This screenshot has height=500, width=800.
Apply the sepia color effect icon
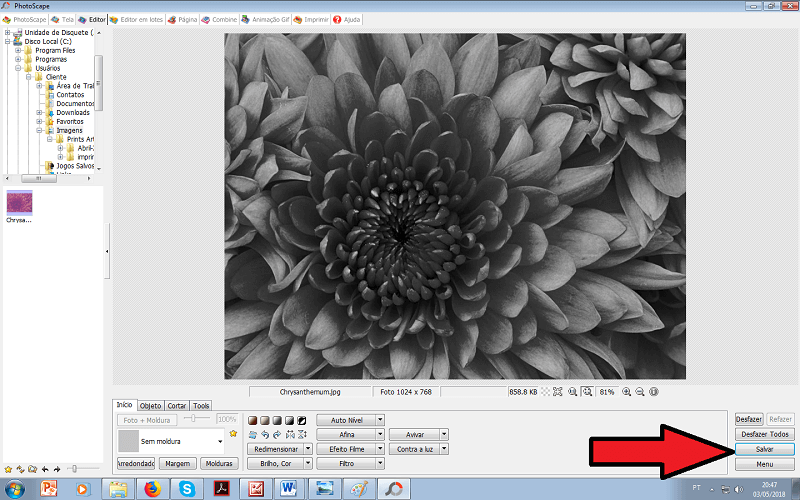[265, 420]
